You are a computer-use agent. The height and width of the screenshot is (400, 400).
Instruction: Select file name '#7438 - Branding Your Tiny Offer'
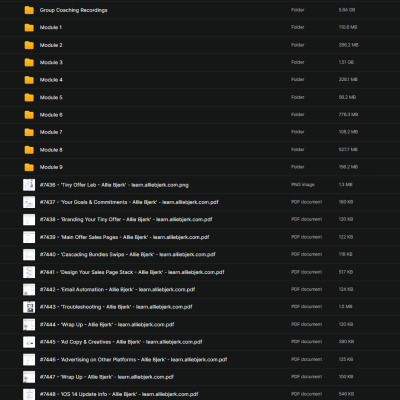pos(126,219)
